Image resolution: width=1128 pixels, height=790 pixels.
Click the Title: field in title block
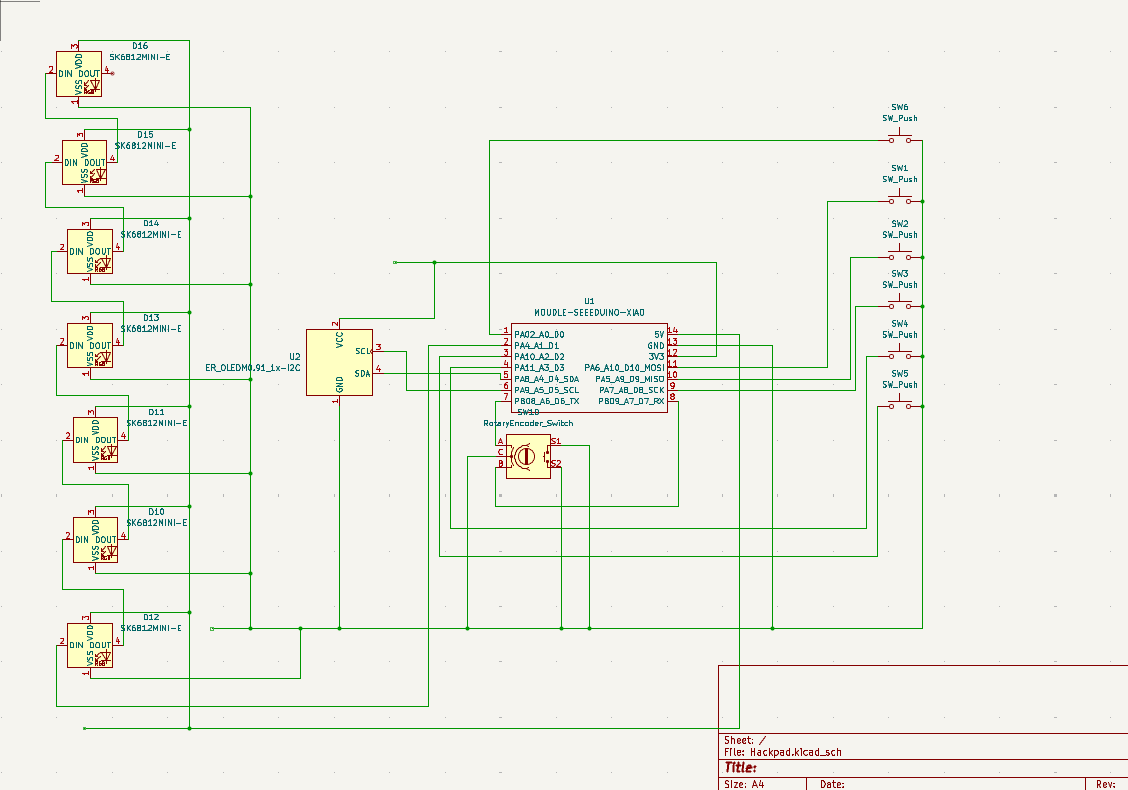[x=740, y=767]
